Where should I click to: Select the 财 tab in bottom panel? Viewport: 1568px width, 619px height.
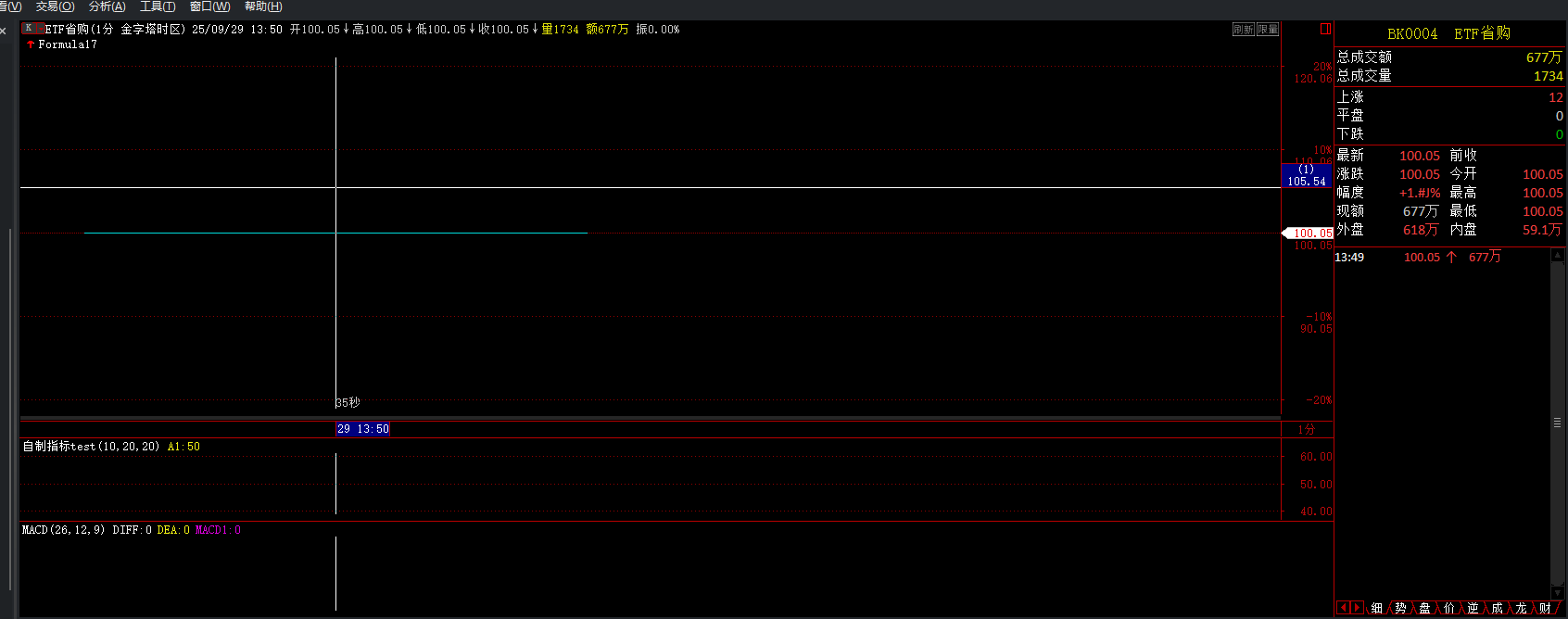tap(1546, 608)
